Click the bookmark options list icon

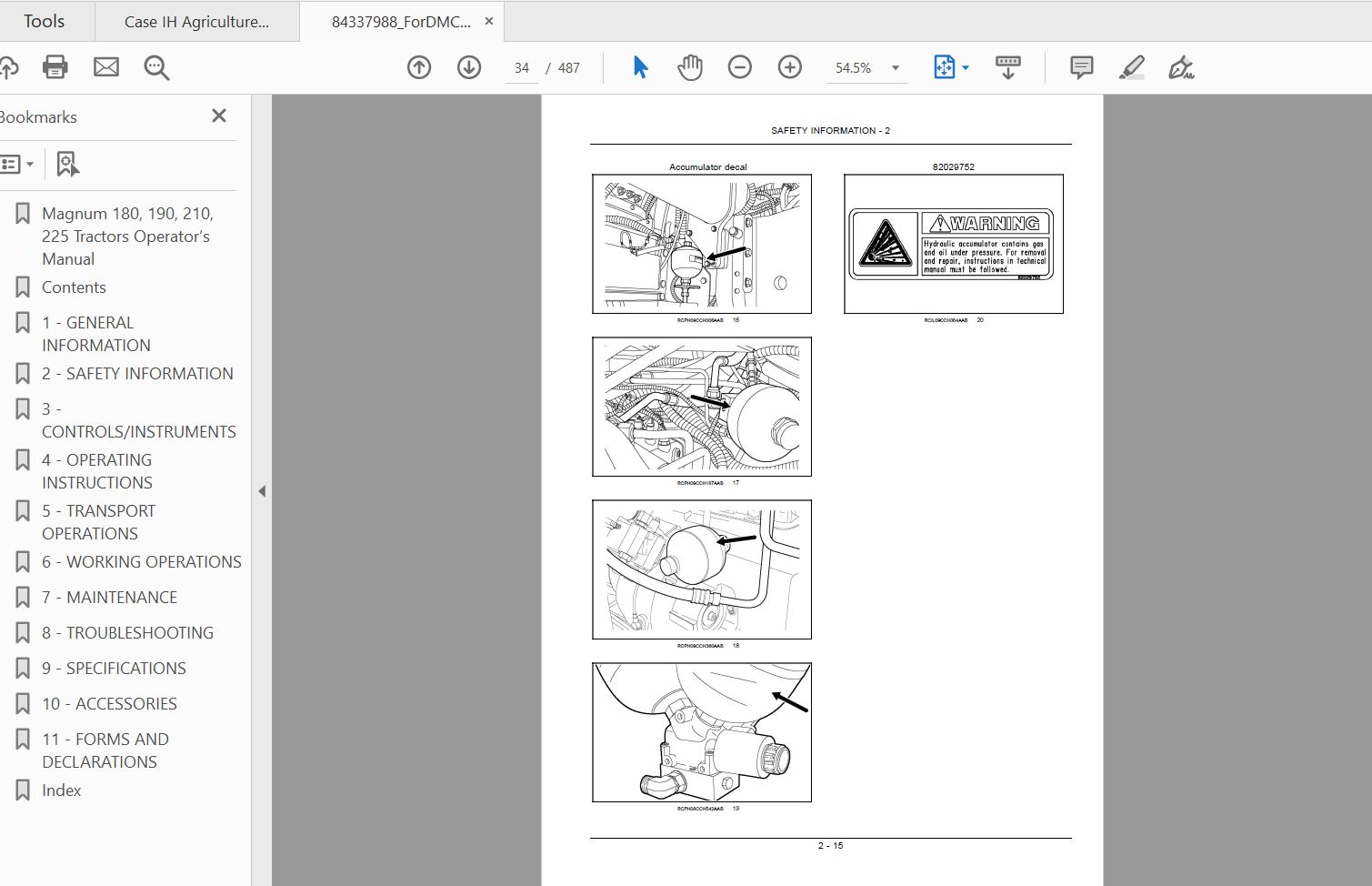(10, 165)
